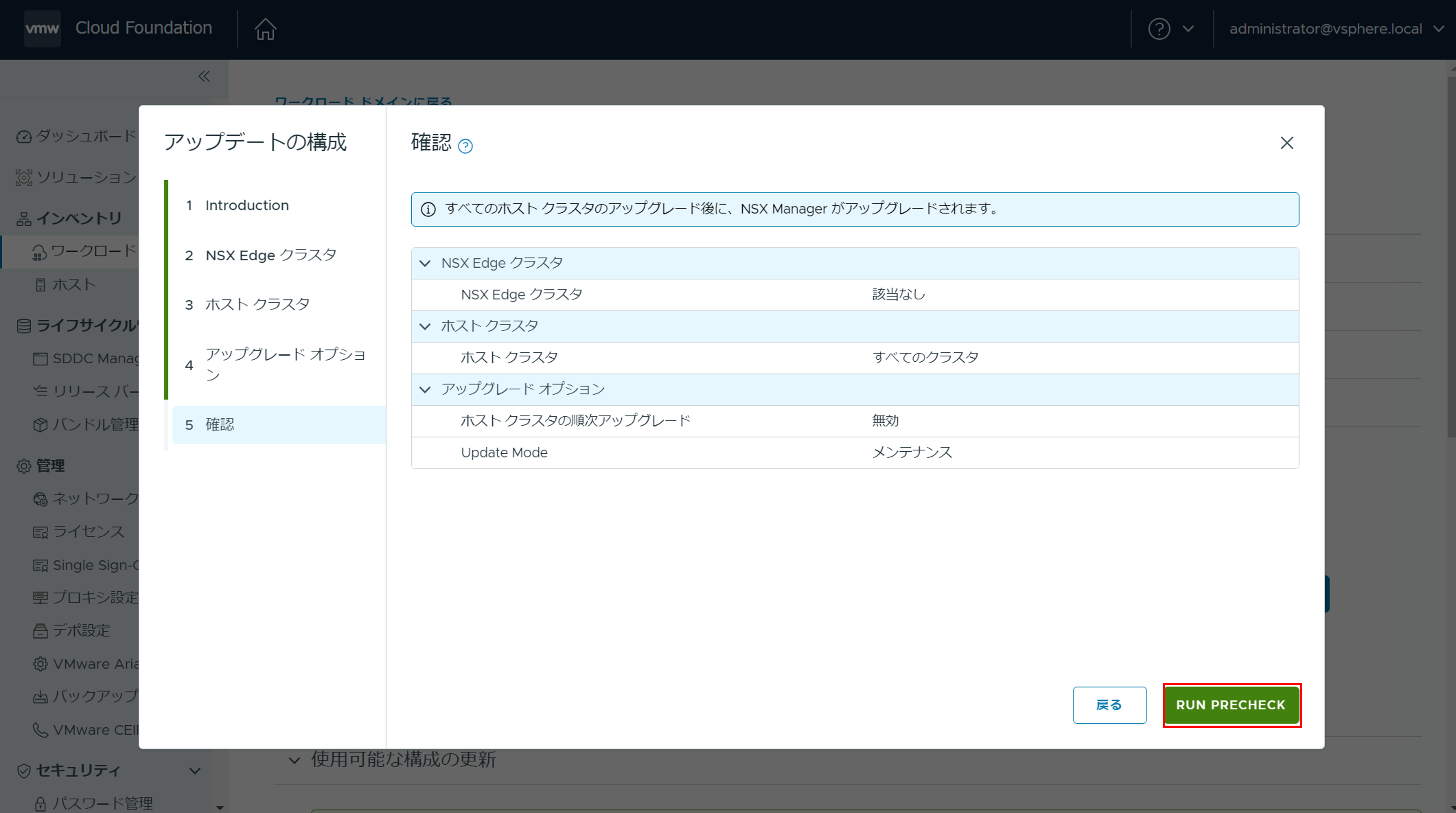
Task: Click インベントリ section icon
Action: (x=24, y=219)
